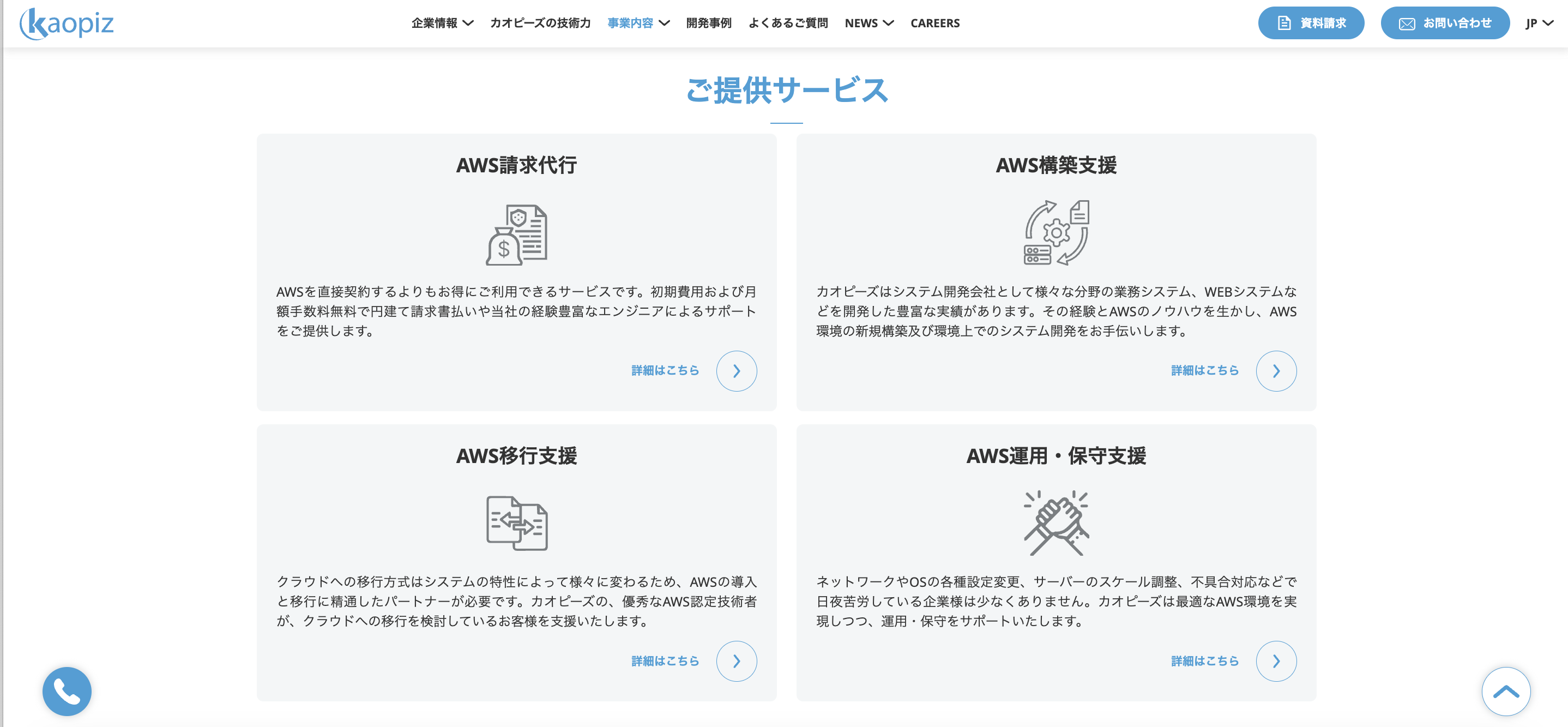Open カオピーズの技術力 page
The width and height of the screenshot is (1568, 727).
[x=540, y=23]
